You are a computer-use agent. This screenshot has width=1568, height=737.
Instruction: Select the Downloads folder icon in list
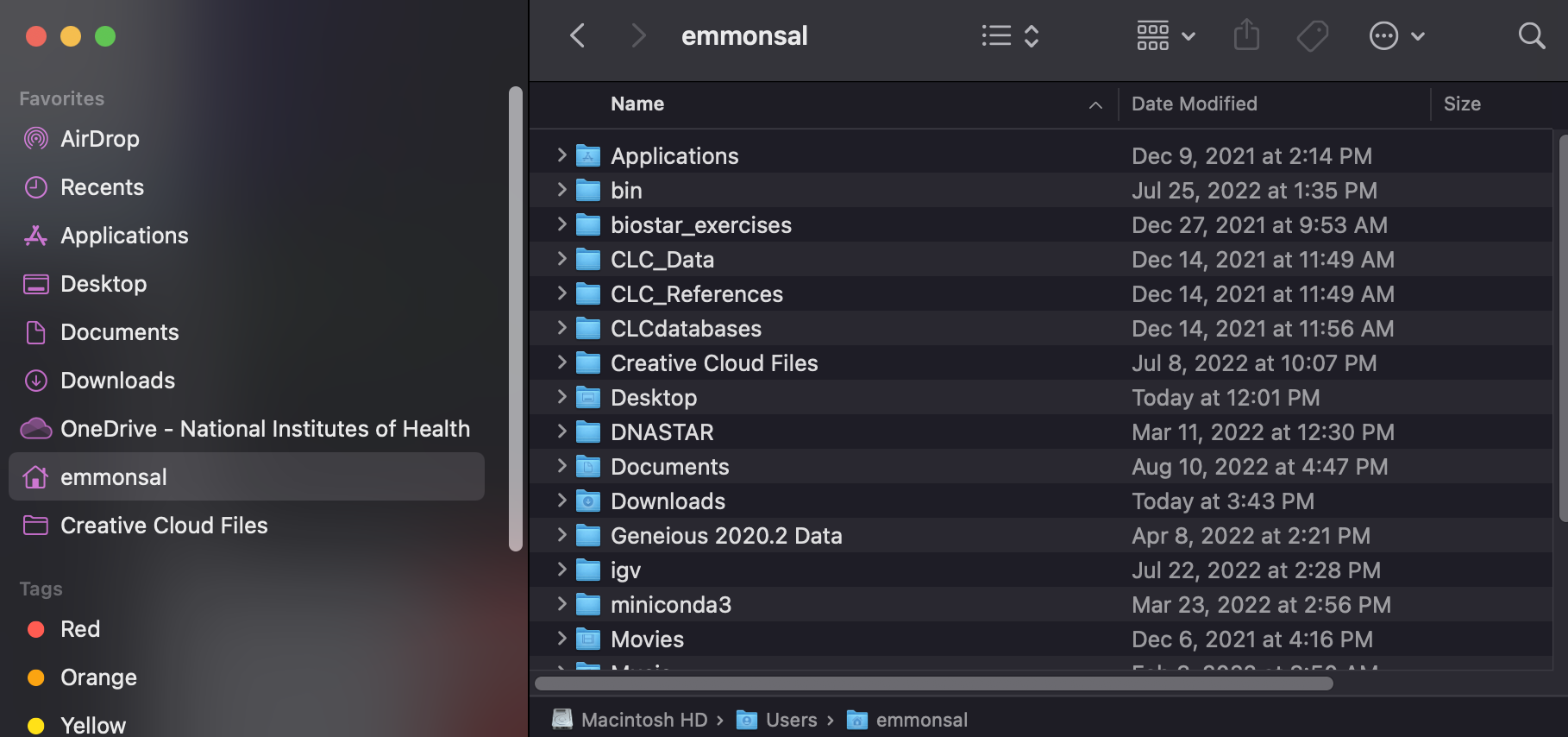click(x=588, y=501)
